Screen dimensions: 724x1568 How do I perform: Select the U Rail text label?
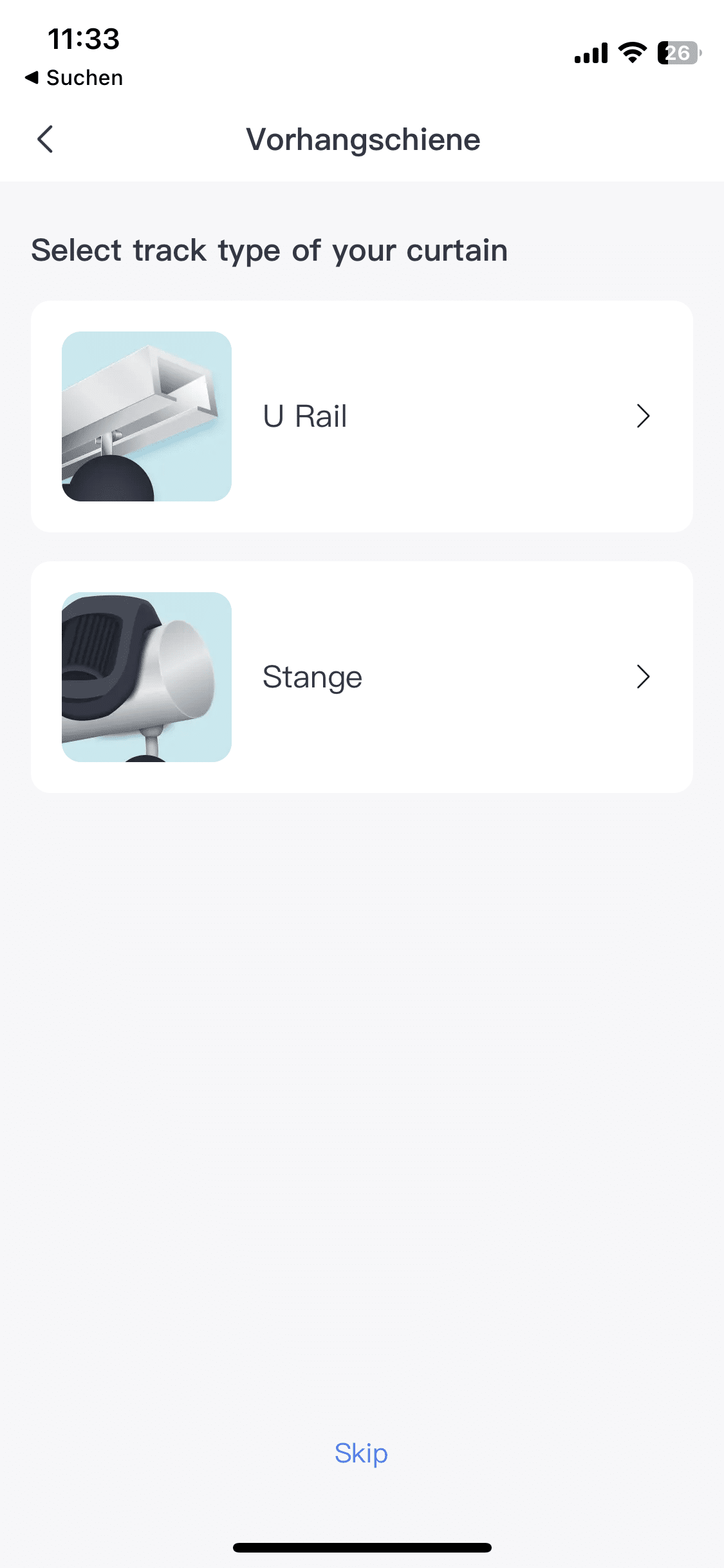pos(305,416)
